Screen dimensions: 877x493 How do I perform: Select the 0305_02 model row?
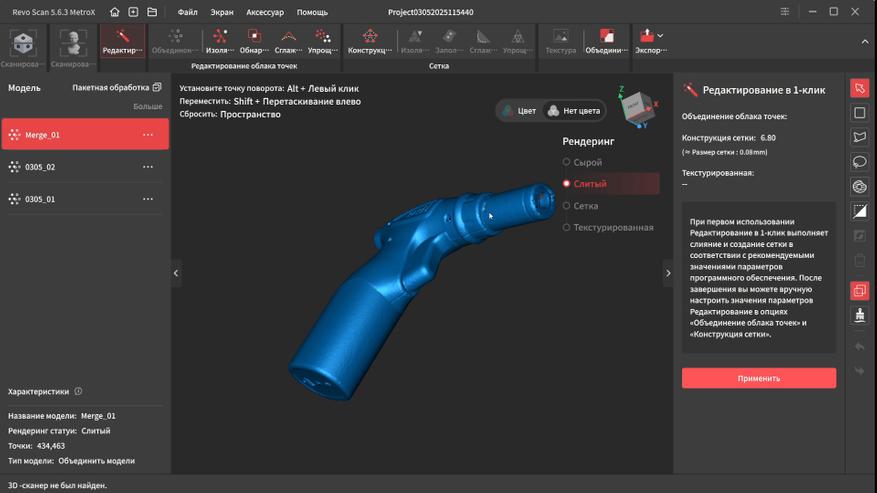(85, 167)
